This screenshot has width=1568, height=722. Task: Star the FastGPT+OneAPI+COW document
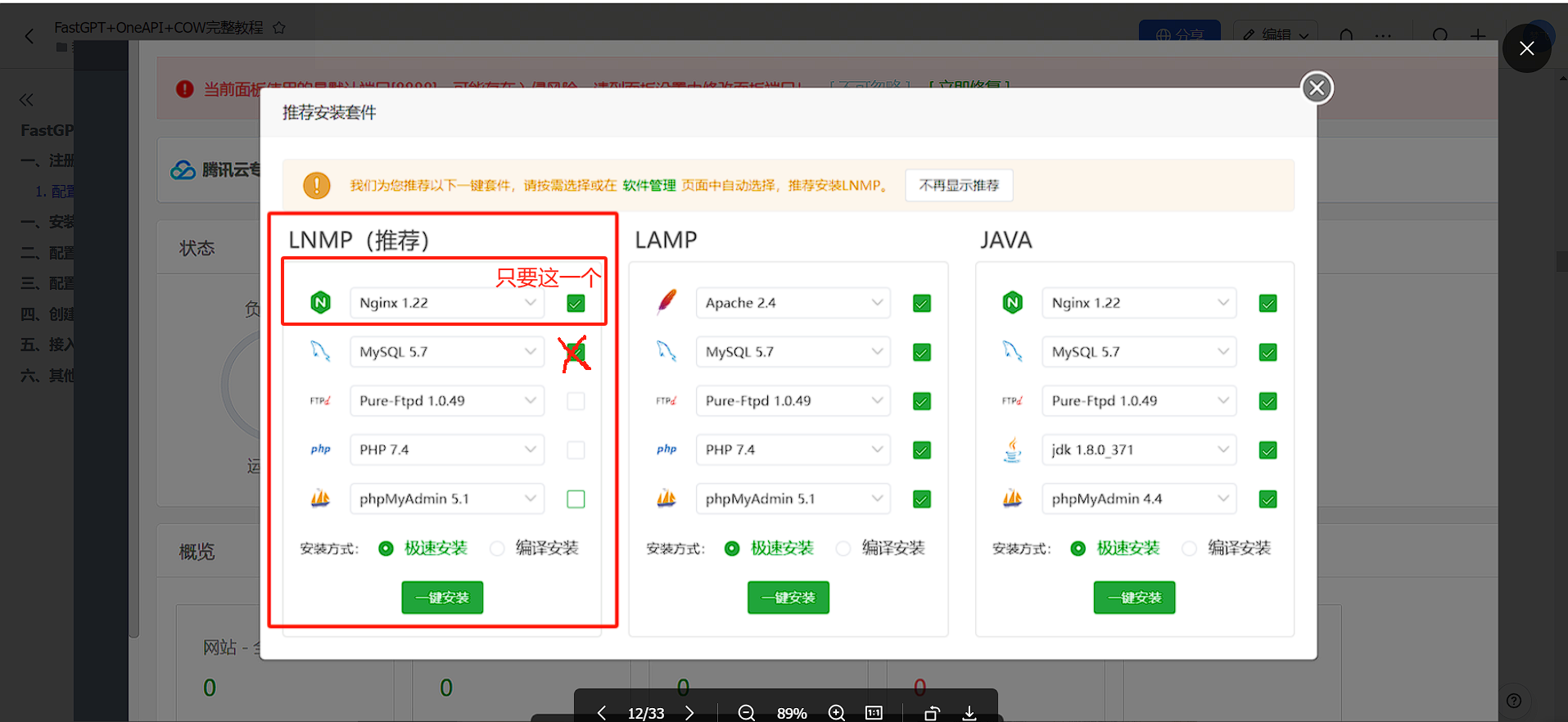click(279, 28)
